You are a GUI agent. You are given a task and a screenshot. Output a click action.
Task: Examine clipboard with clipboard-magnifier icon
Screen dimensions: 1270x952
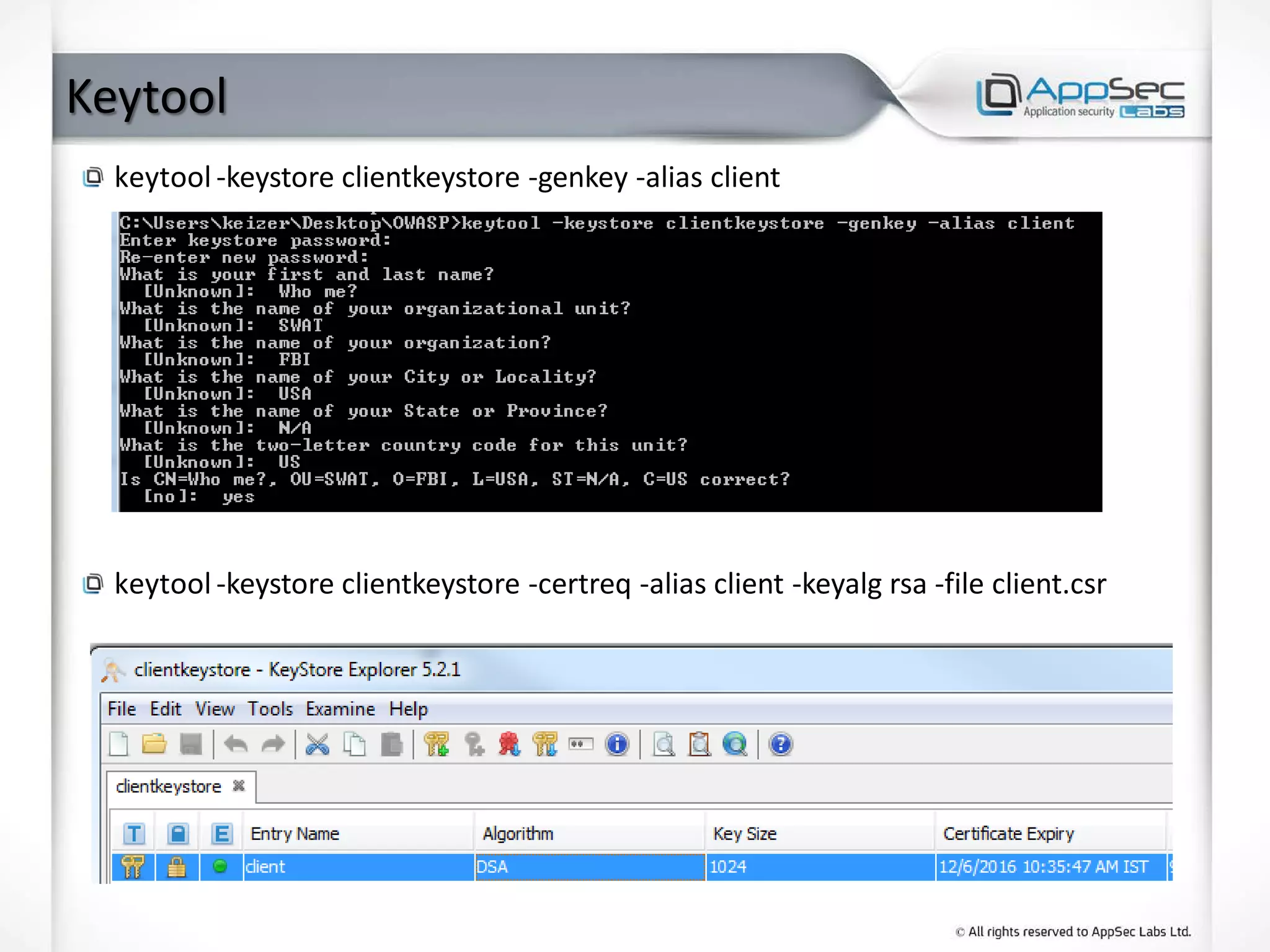pos(700,744)
